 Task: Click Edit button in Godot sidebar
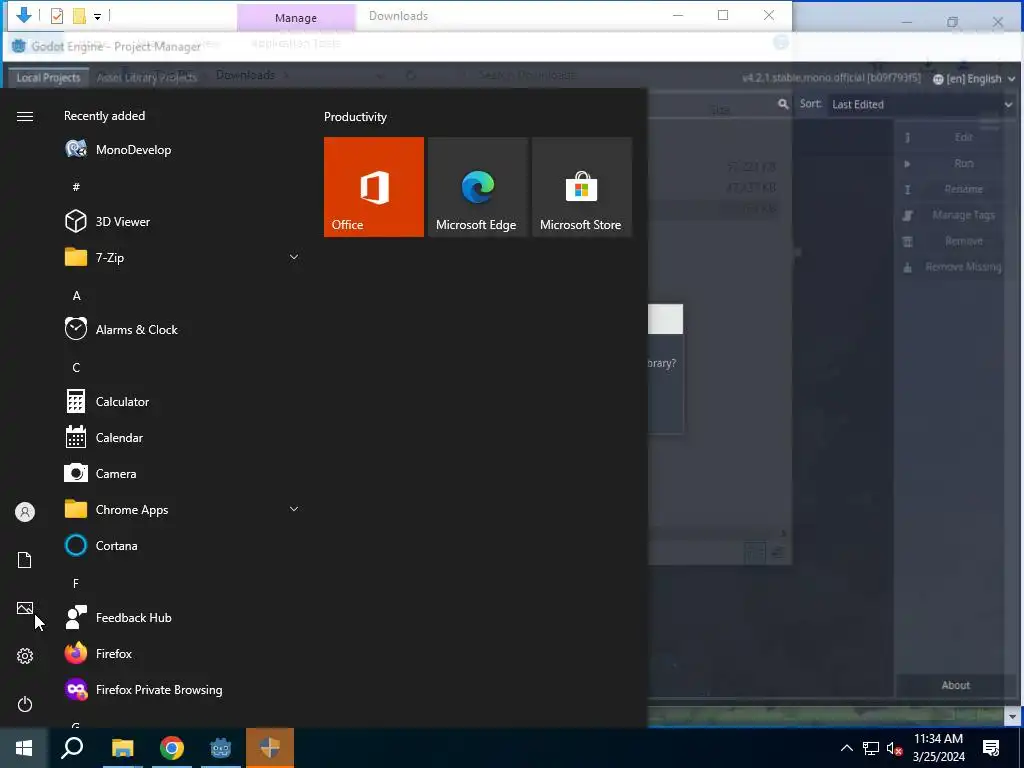954,137
